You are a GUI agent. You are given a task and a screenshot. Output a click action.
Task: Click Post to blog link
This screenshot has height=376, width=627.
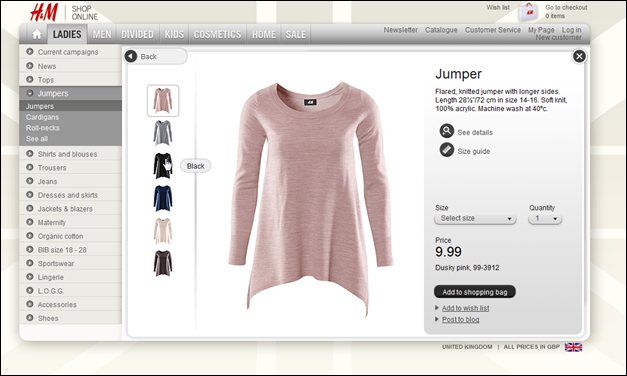click(461, 319)
